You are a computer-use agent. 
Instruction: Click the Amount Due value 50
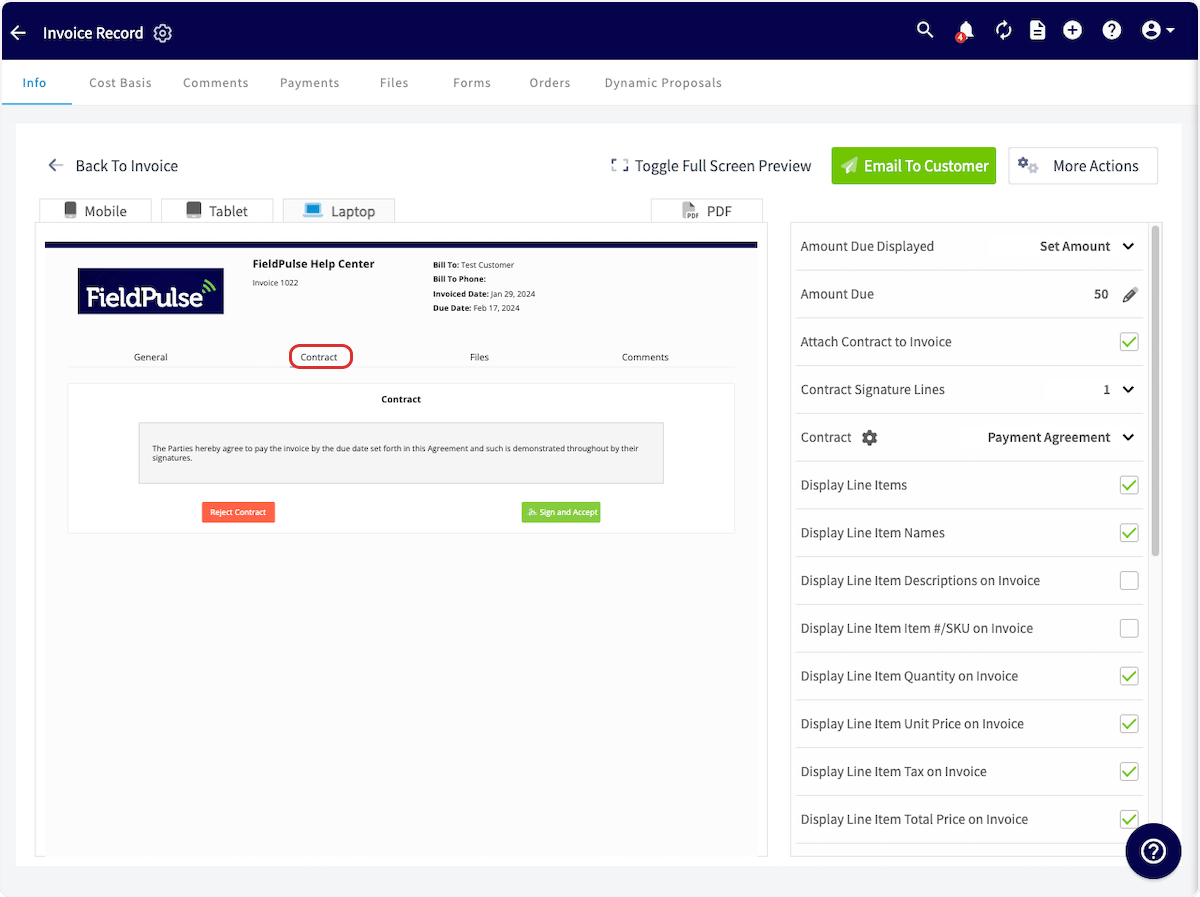(x=1101, y=295)
